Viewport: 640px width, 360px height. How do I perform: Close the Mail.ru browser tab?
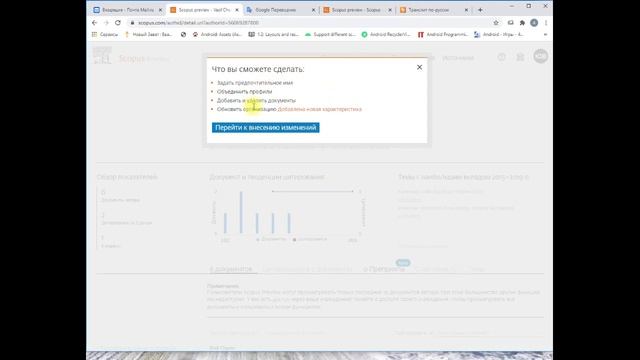tap(160, 10)
